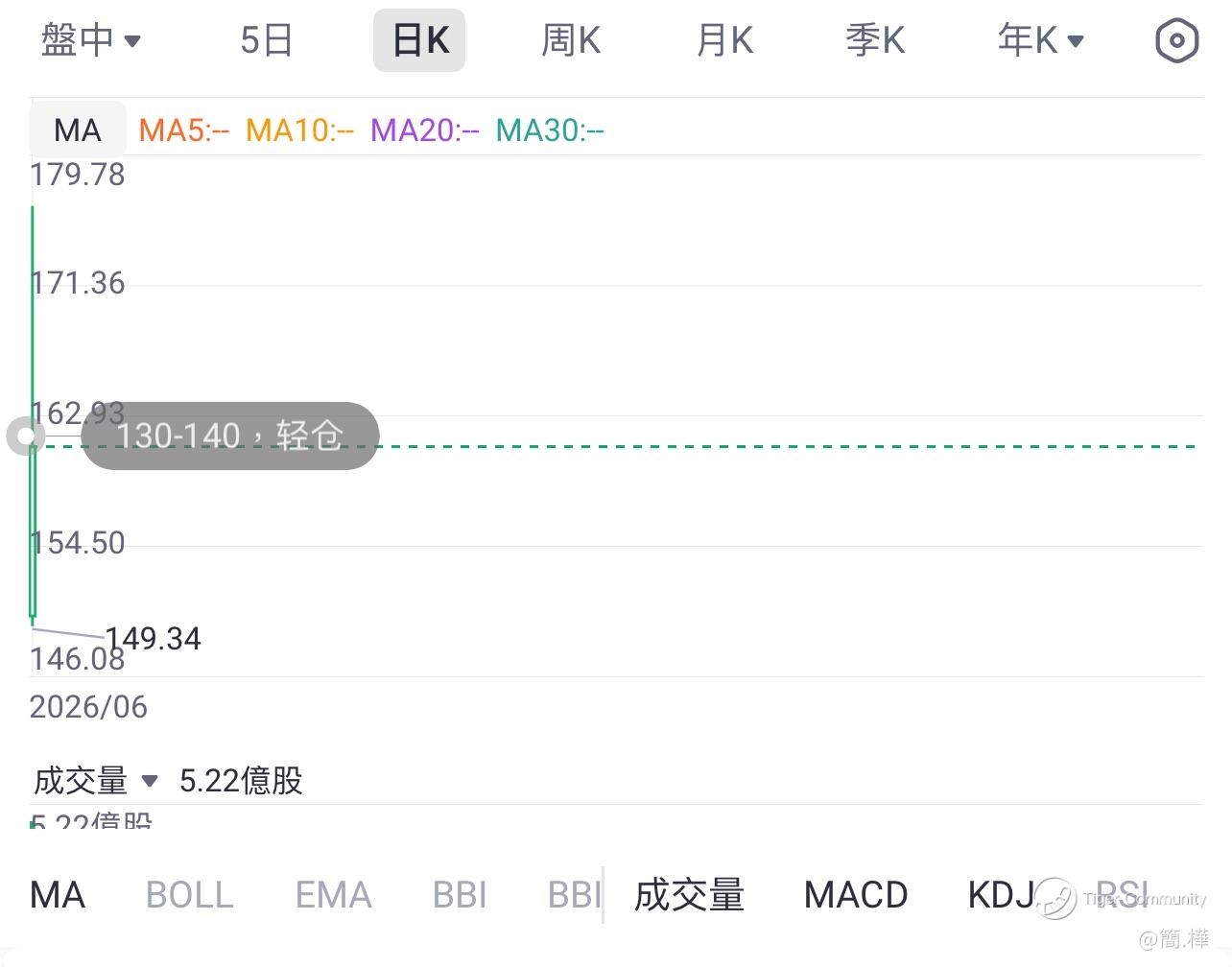Image resolution: width=1232 pixels, height=967 pixels.
Task: Click the gray price-line handle circle
Action: click(25, 436)
